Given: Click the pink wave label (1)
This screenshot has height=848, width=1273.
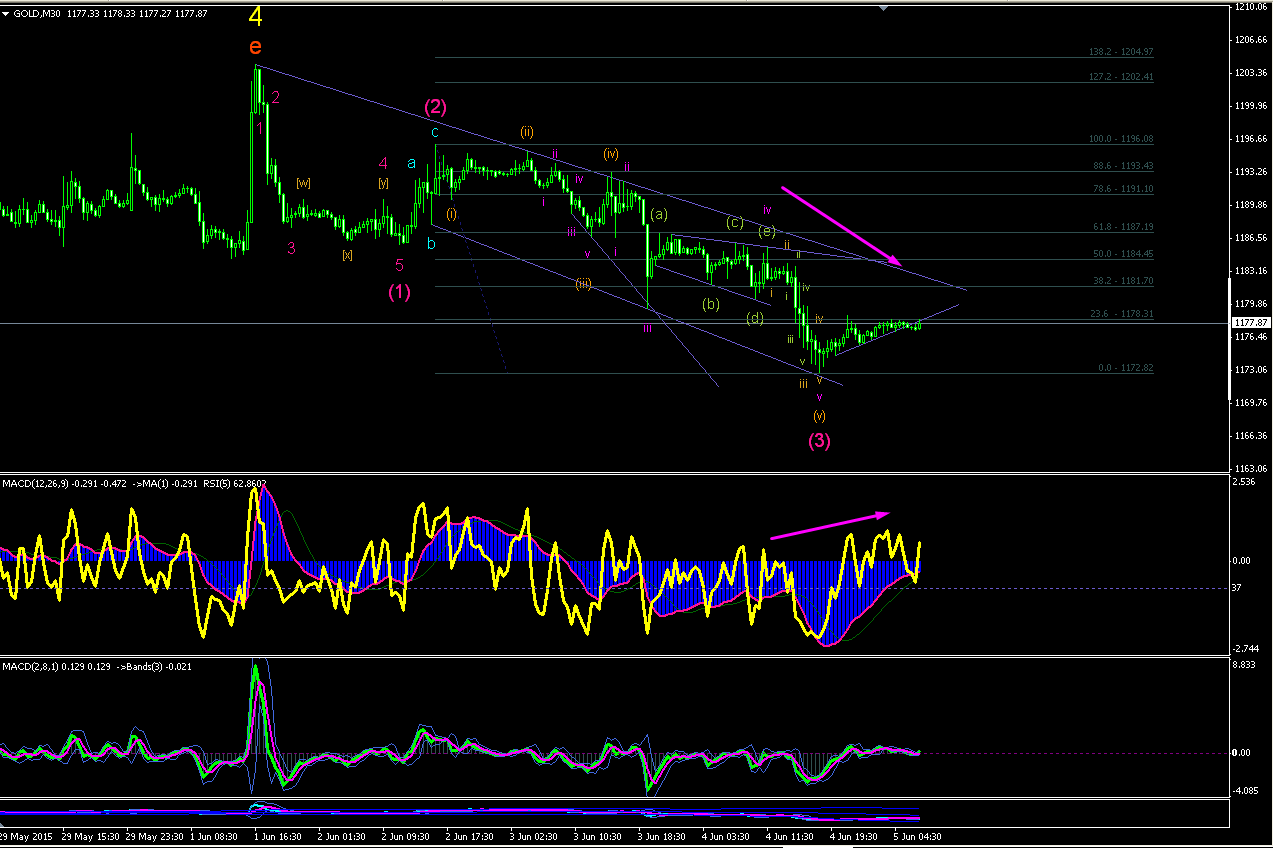Looking at the screenshot, I should click(399, 291).
